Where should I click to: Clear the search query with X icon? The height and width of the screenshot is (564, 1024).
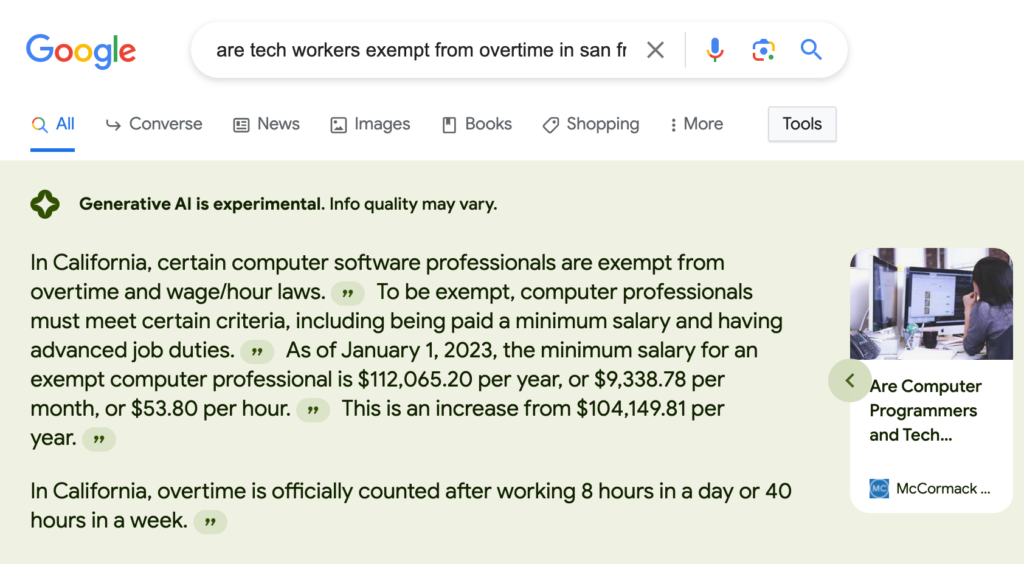[x=655, y=50]
